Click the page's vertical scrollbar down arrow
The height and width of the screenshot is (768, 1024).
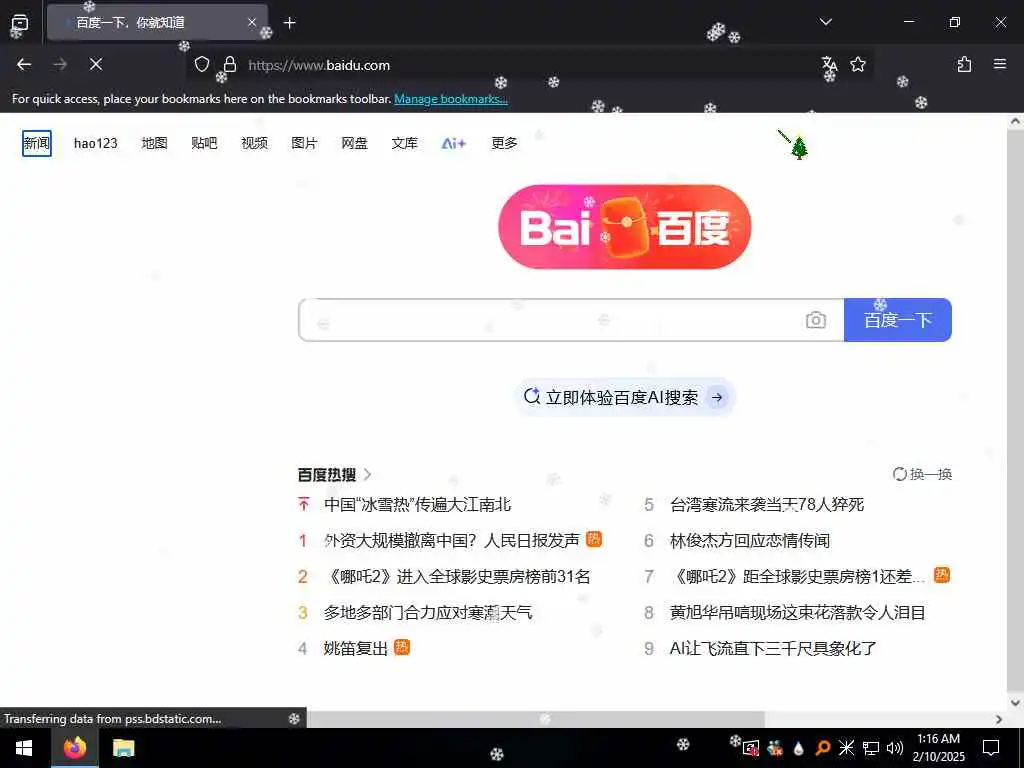point(1015,703)
